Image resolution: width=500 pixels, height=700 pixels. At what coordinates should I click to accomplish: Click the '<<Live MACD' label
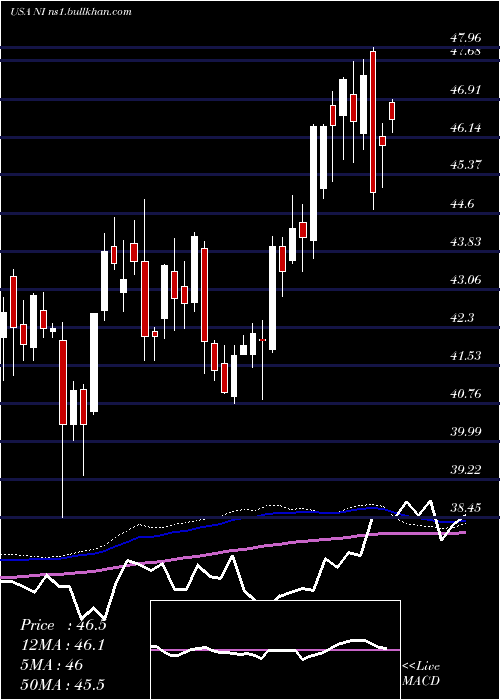click(x=421, y=674)
